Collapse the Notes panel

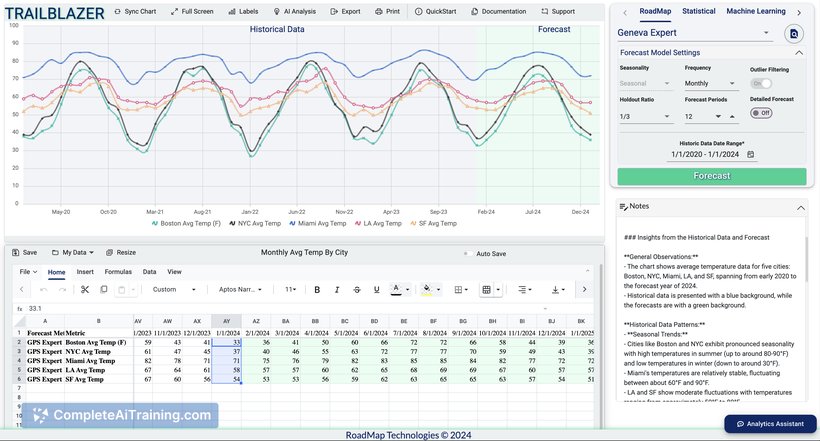coord(801,208)
